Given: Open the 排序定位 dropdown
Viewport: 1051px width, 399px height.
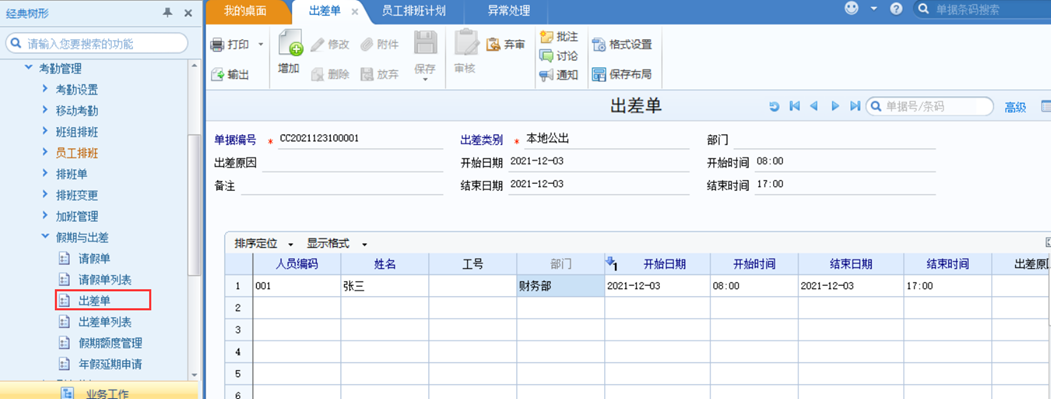Looking at the screenshot, I should click(264, 243).
